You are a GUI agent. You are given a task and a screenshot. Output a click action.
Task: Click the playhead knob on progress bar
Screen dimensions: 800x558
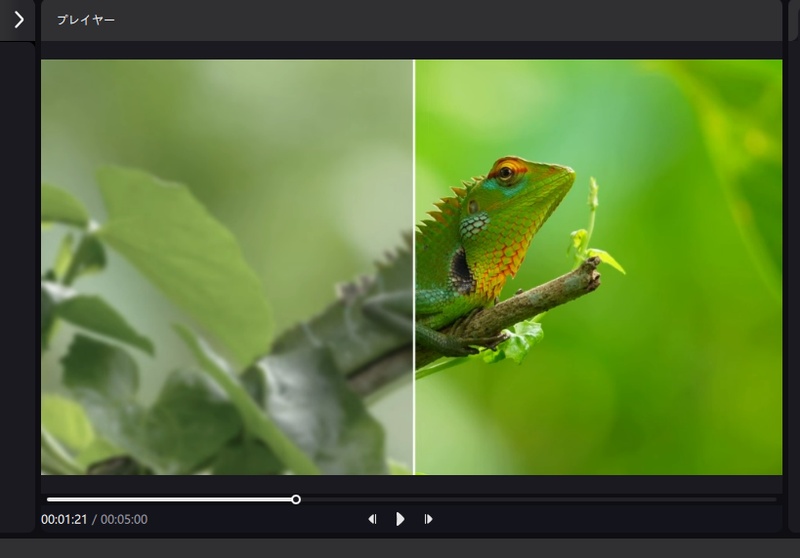pos(296,499)
